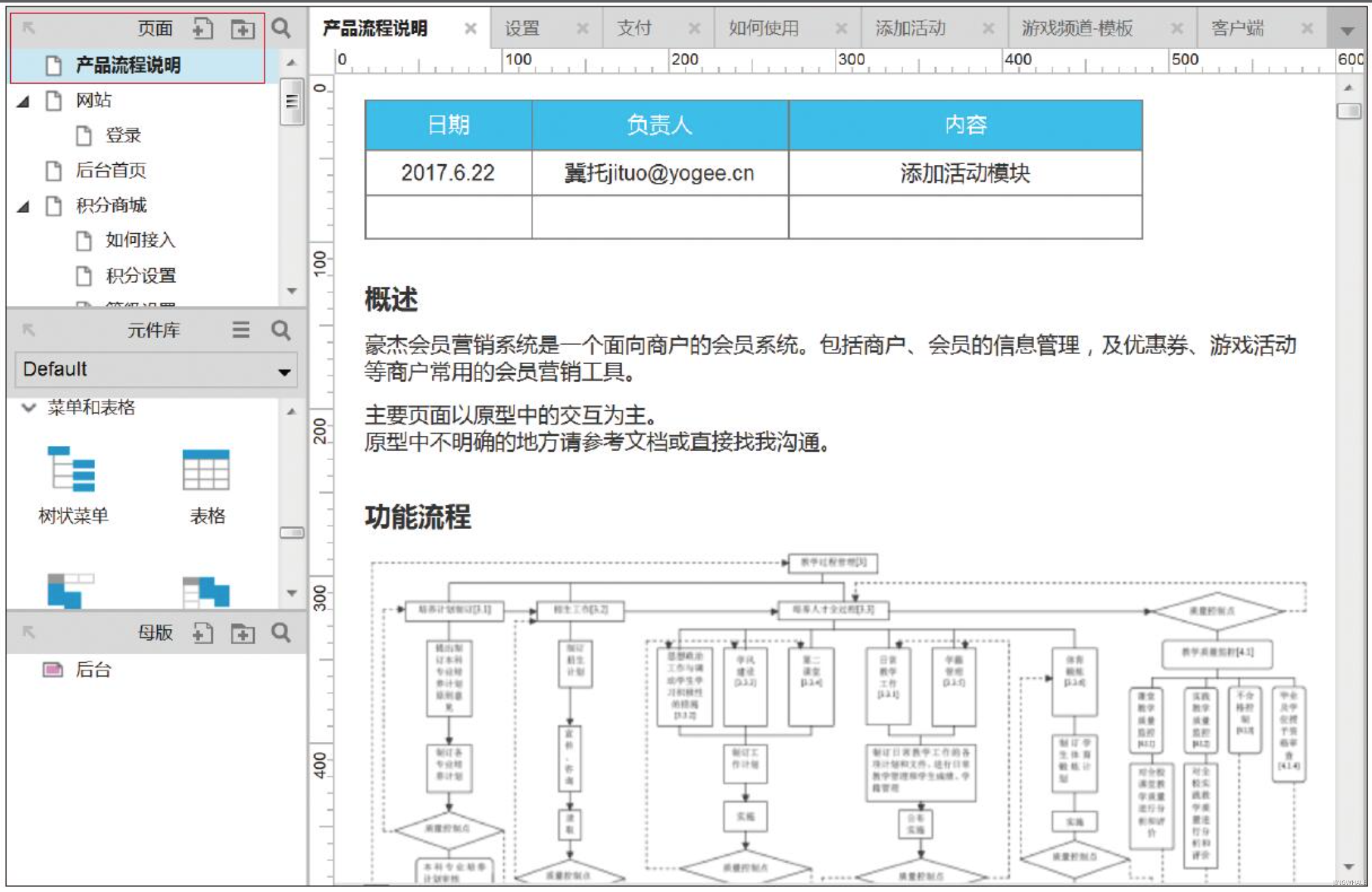1372x892 pixels.
Task: Click canvas vertical scrollbar down arrow
Action: [x=1349, y=867]
